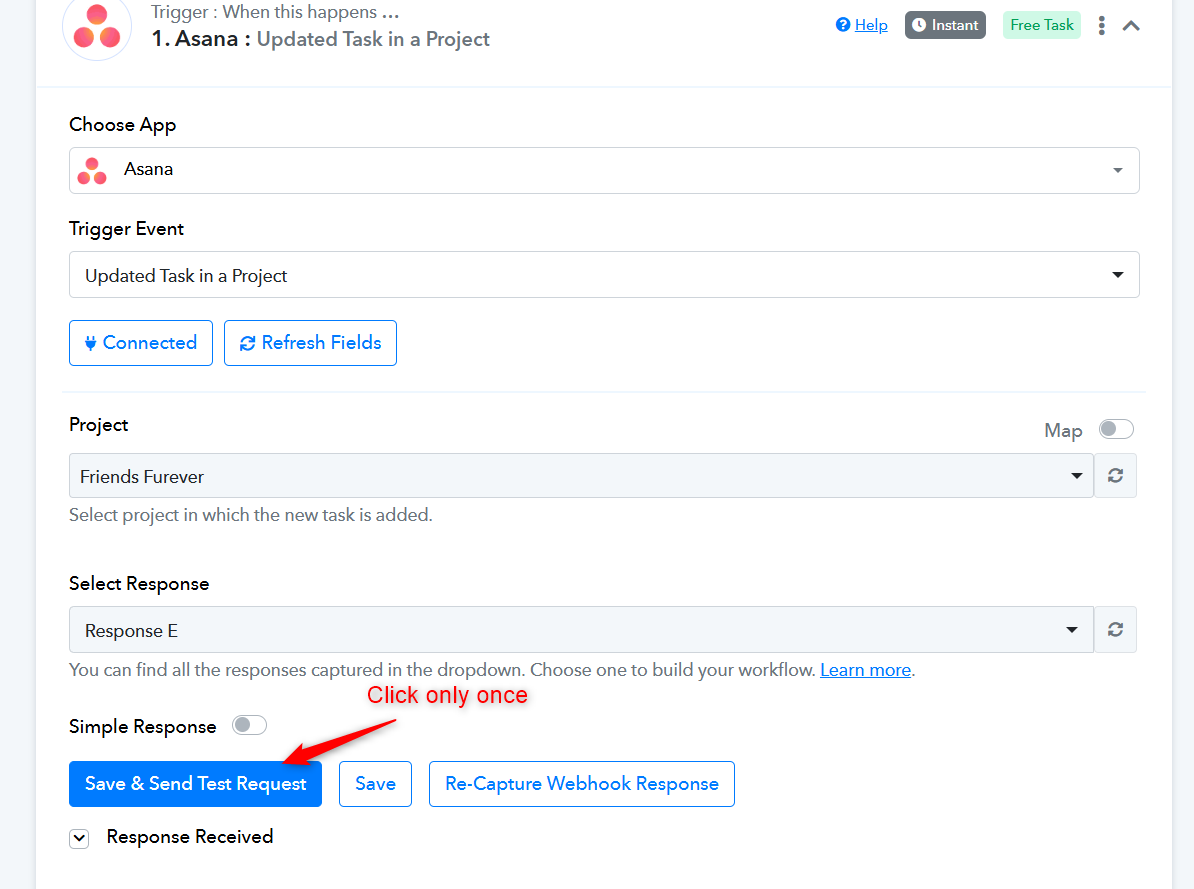Screen dimensions: 1194x889
Task: Open the Project dropdown Friends Furever
Action: coord(581,476)
